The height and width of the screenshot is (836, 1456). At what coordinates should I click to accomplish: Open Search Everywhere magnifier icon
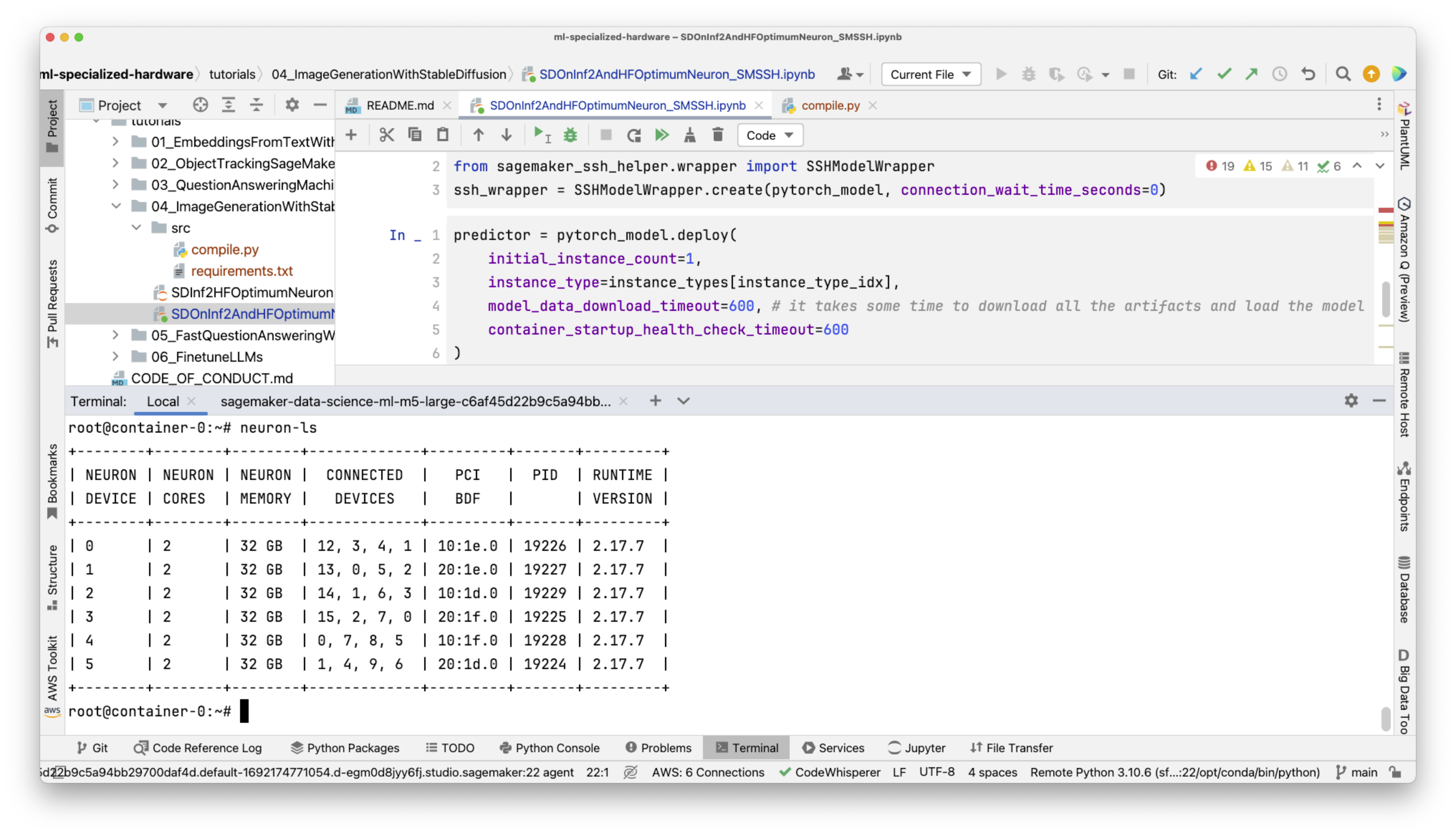1343,74
